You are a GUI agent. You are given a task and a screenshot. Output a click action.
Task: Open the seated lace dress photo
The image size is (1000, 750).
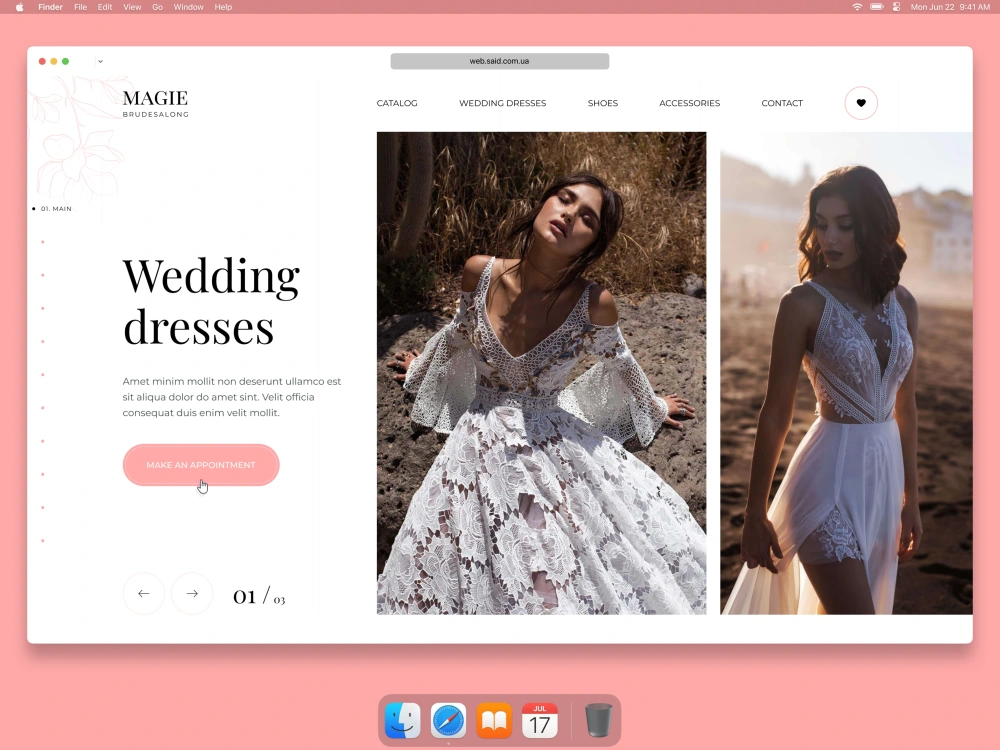(x=541, y=373)
